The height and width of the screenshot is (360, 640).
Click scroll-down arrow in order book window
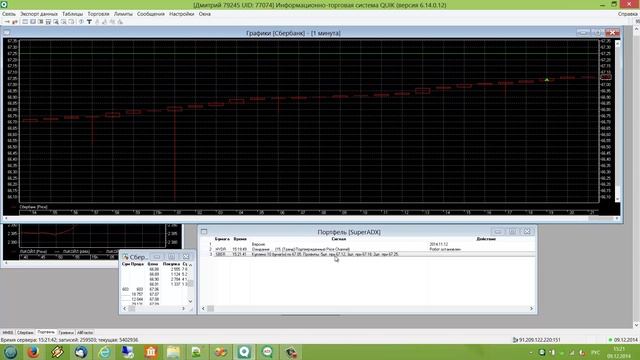[190, 301]
